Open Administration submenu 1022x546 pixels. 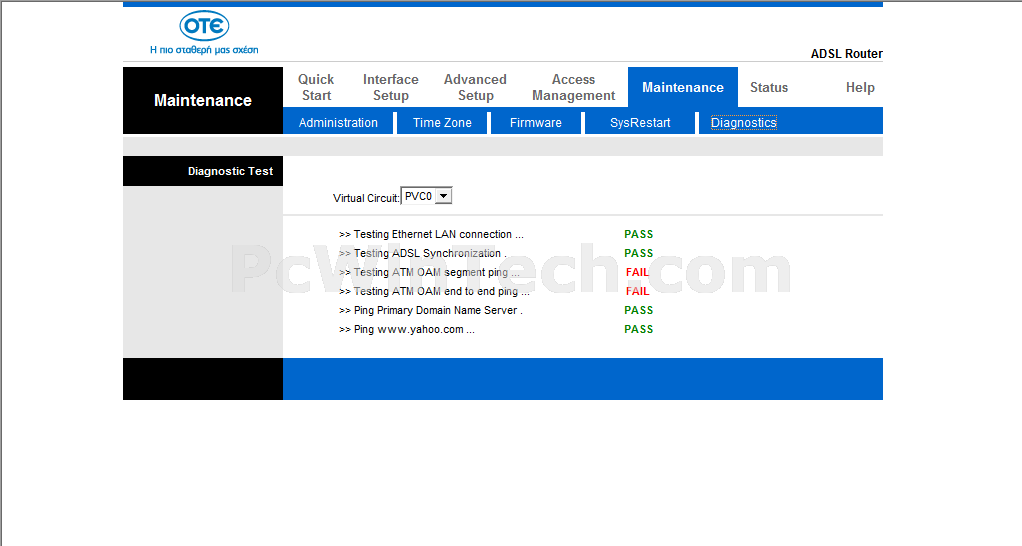pyautogui.click(x=338, y=122)
